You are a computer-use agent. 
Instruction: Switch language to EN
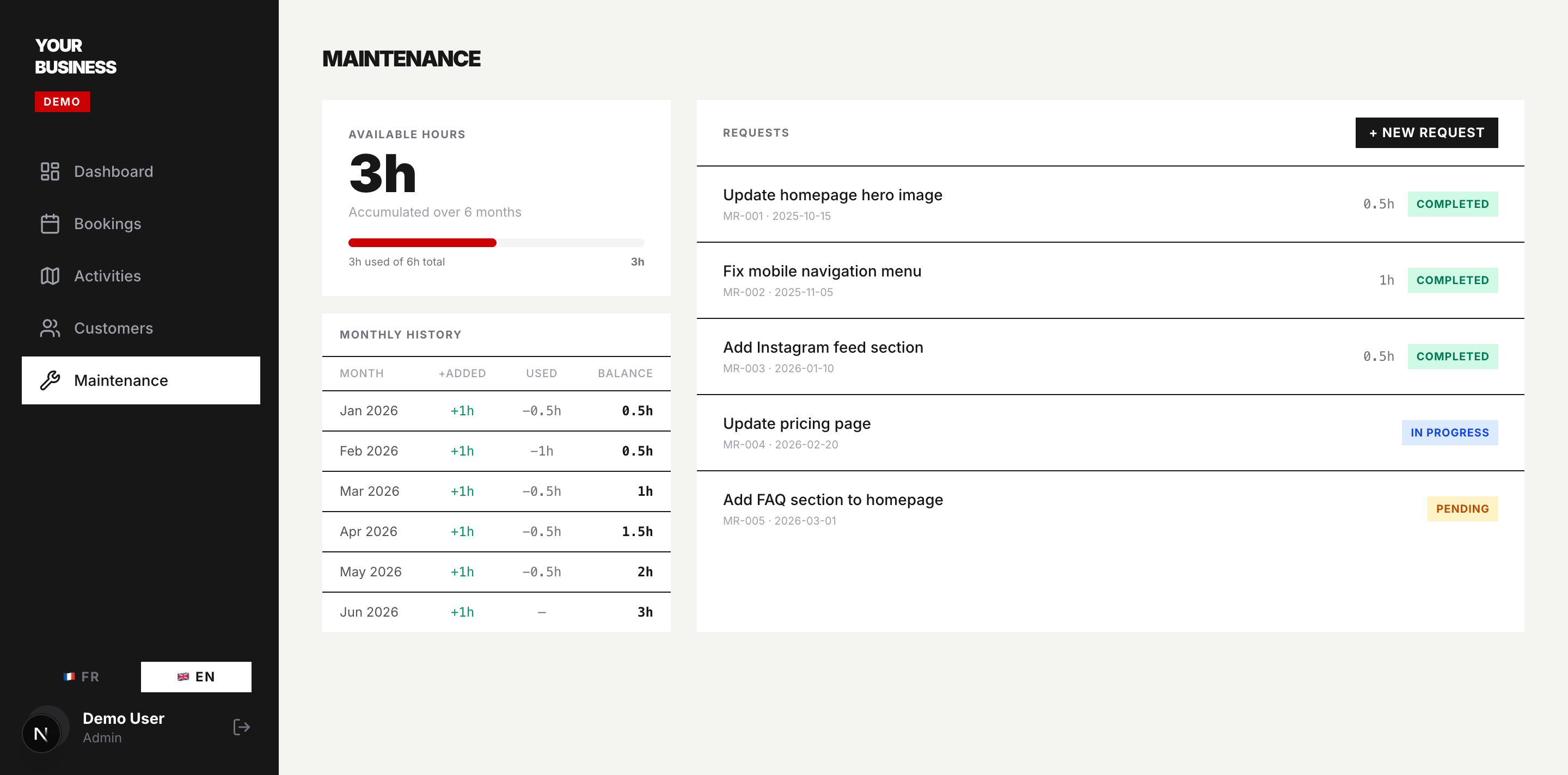point(196,677)
